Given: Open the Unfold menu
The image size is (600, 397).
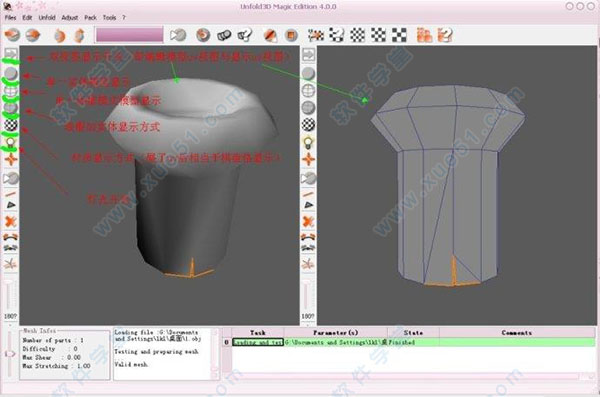Looking at the screenshot, I should click(x=47, y=18).
